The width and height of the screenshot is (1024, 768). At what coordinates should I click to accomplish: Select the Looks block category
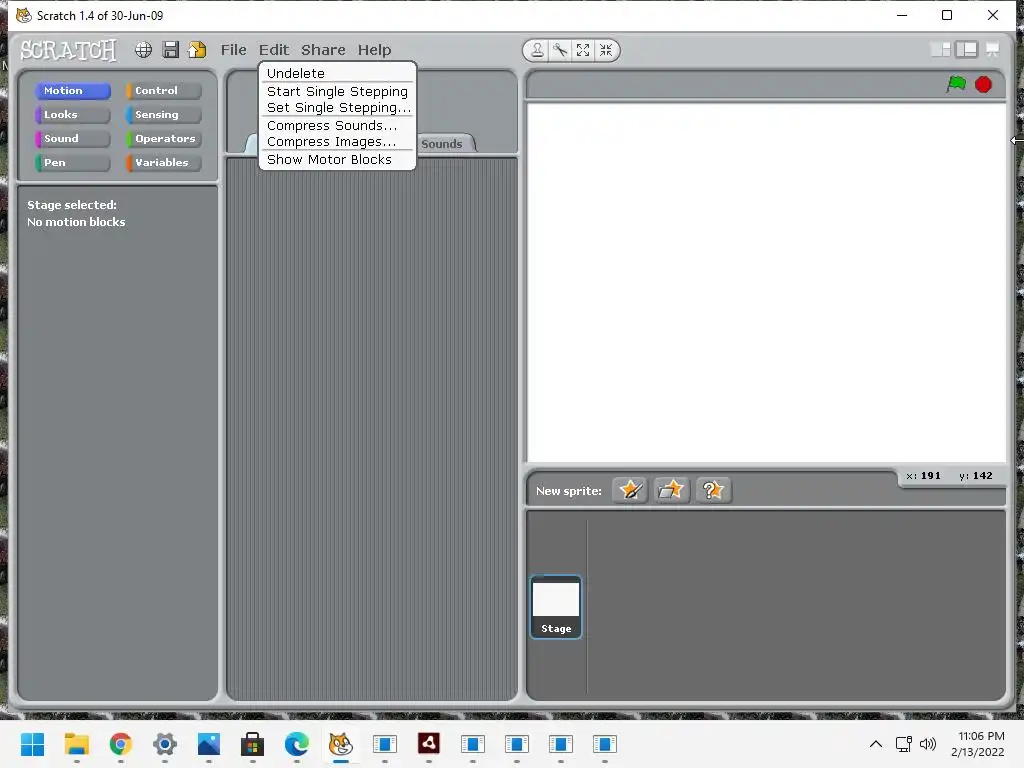(72, 114)
